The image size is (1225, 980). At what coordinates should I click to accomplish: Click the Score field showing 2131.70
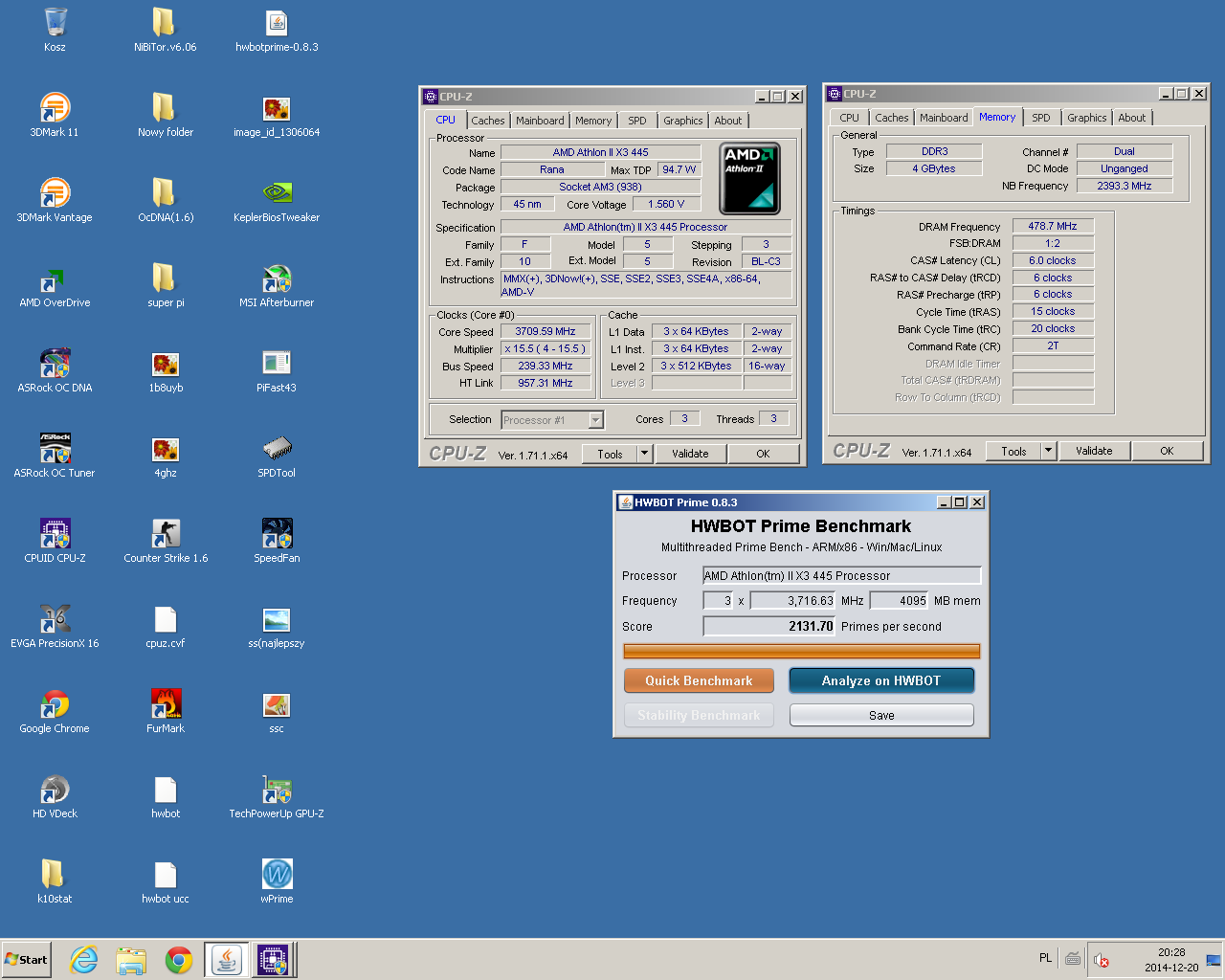click(769, 626)
